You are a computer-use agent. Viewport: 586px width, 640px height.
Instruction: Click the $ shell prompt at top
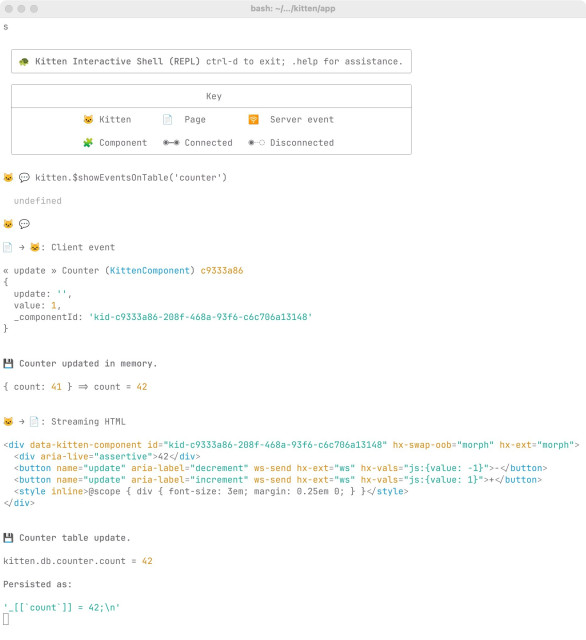pyautogui.click(x=6, y=27)
